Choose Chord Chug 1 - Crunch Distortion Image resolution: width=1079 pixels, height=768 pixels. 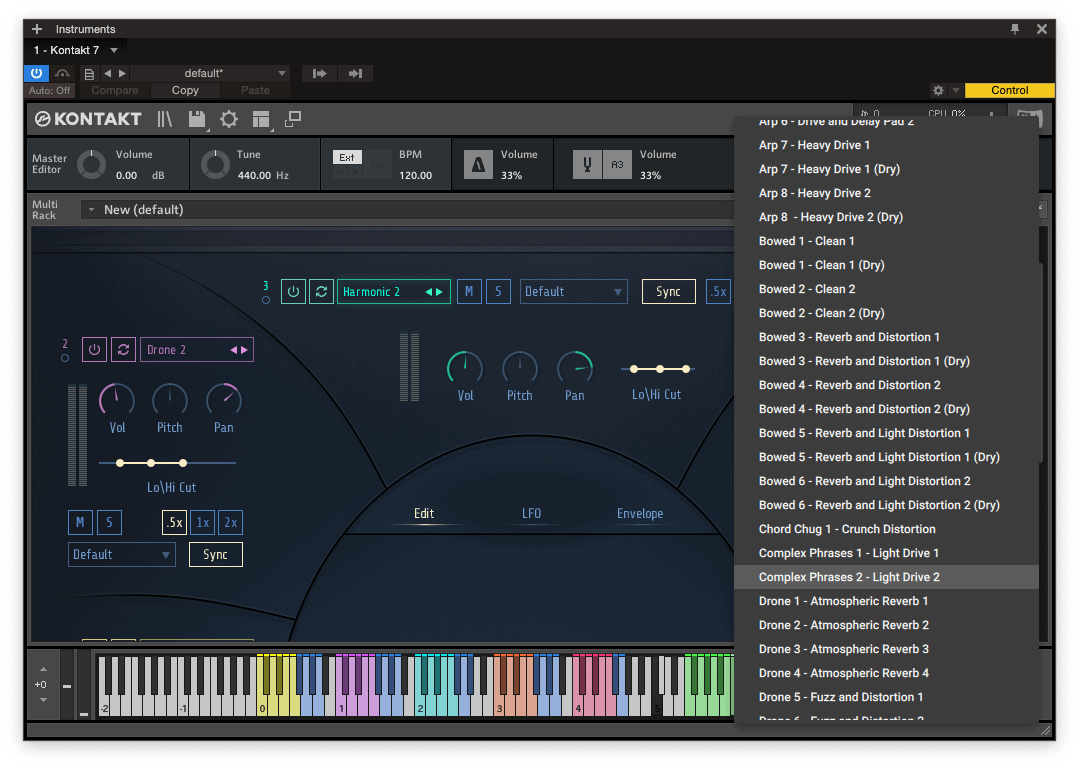pos(886,529)
